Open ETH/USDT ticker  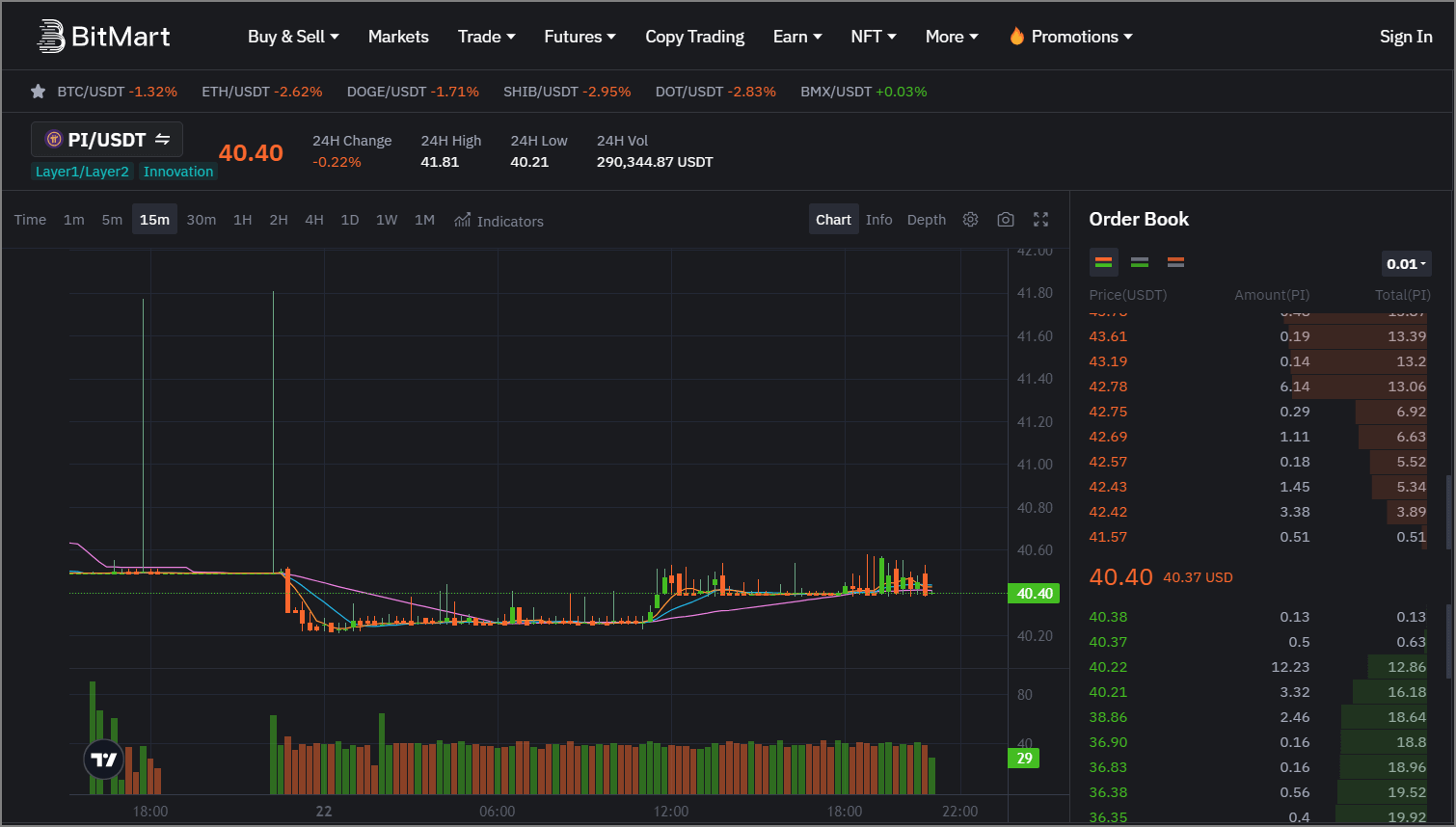point(262,92)
